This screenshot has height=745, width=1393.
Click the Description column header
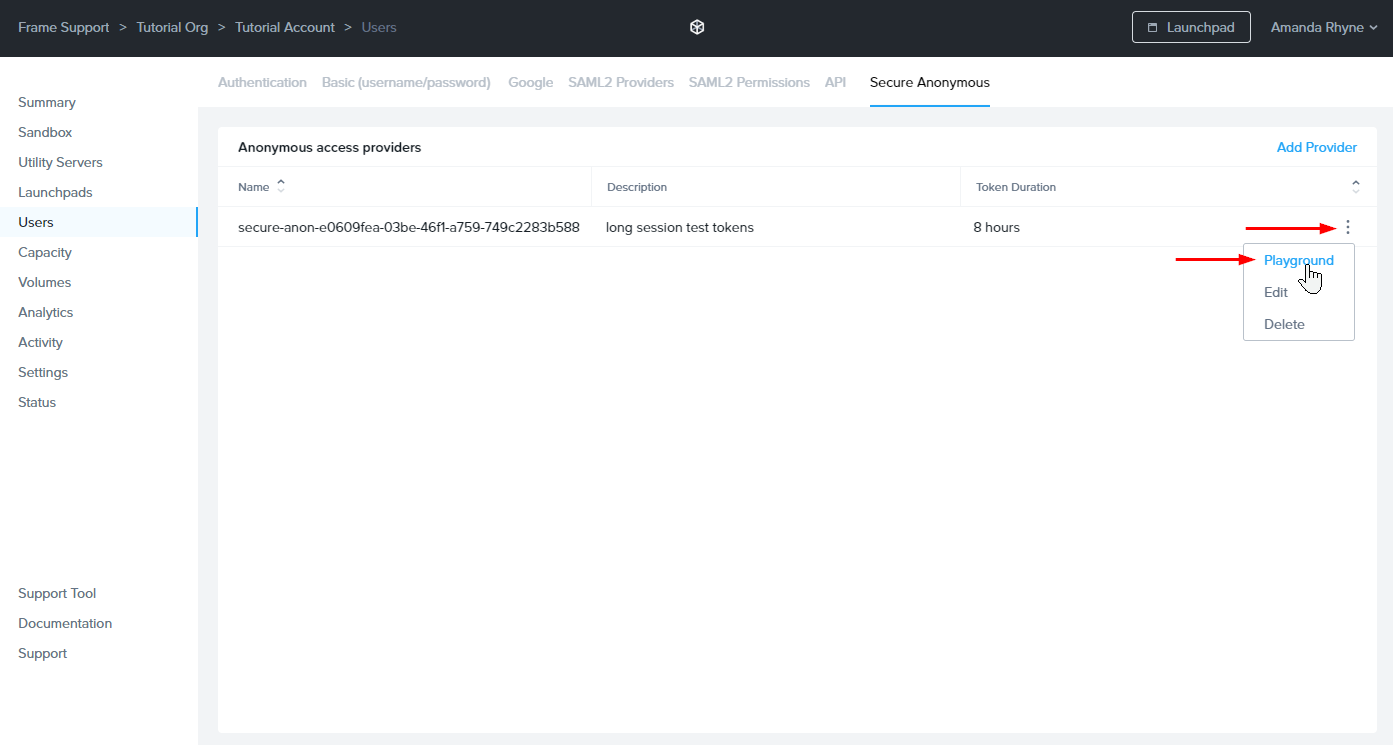[637, 187]
